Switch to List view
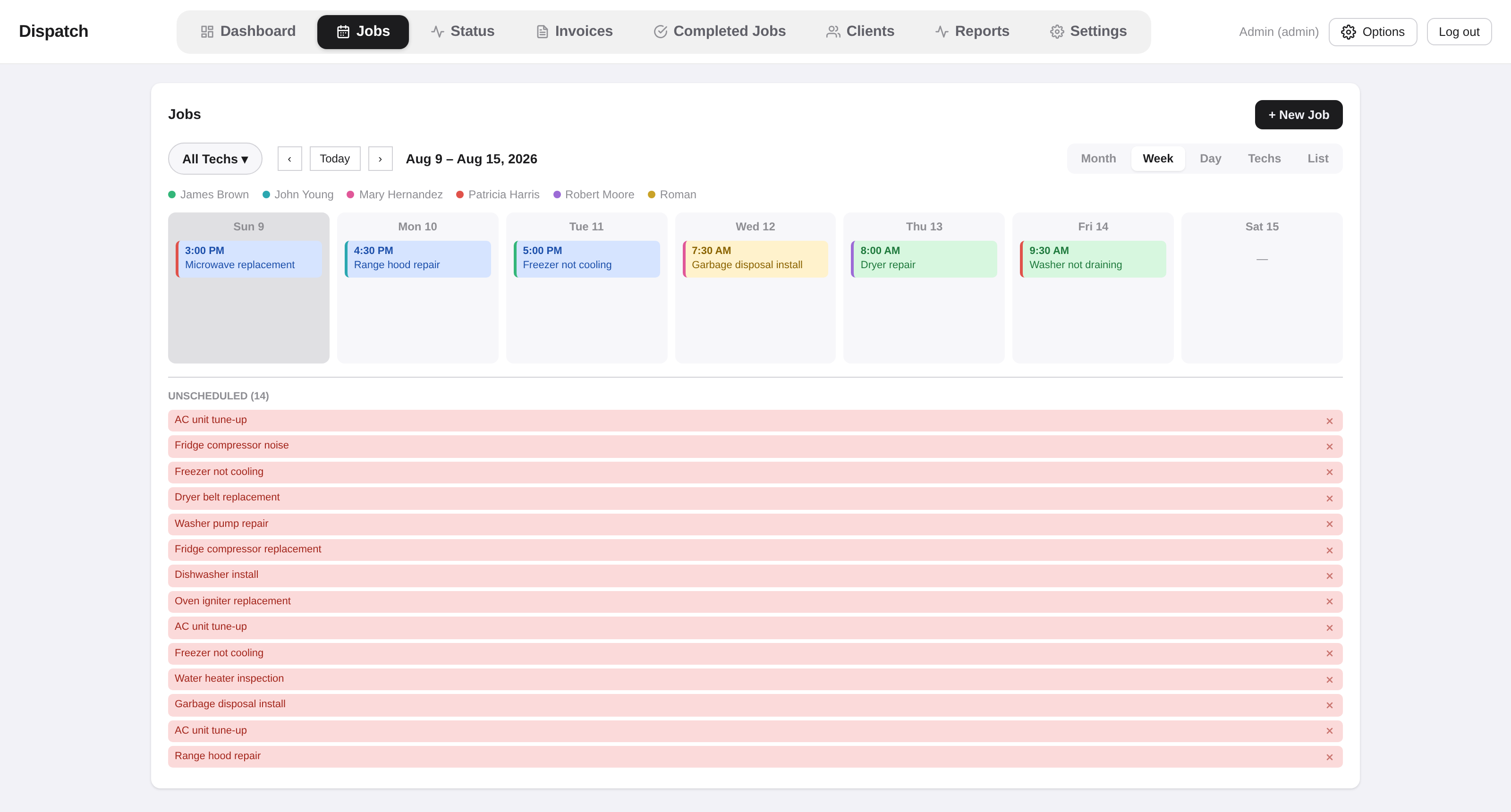Viewport: 1511px width, 812px height. point(1317,158)
